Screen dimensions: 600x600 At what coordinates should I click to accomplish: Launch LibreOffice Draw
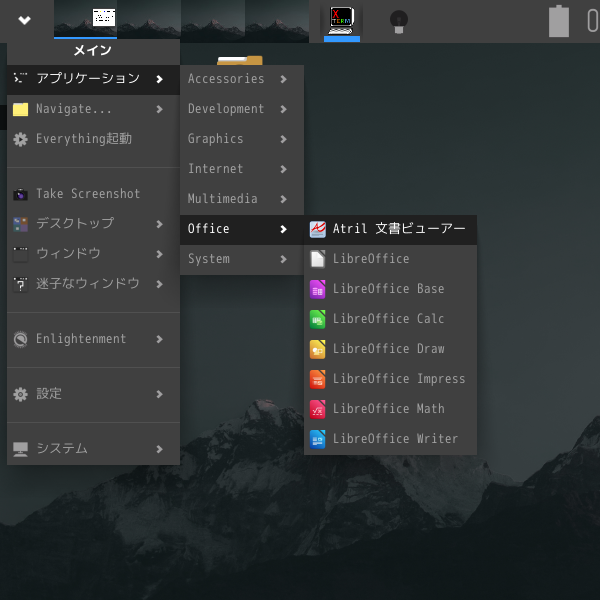click(x=390, y=349)
